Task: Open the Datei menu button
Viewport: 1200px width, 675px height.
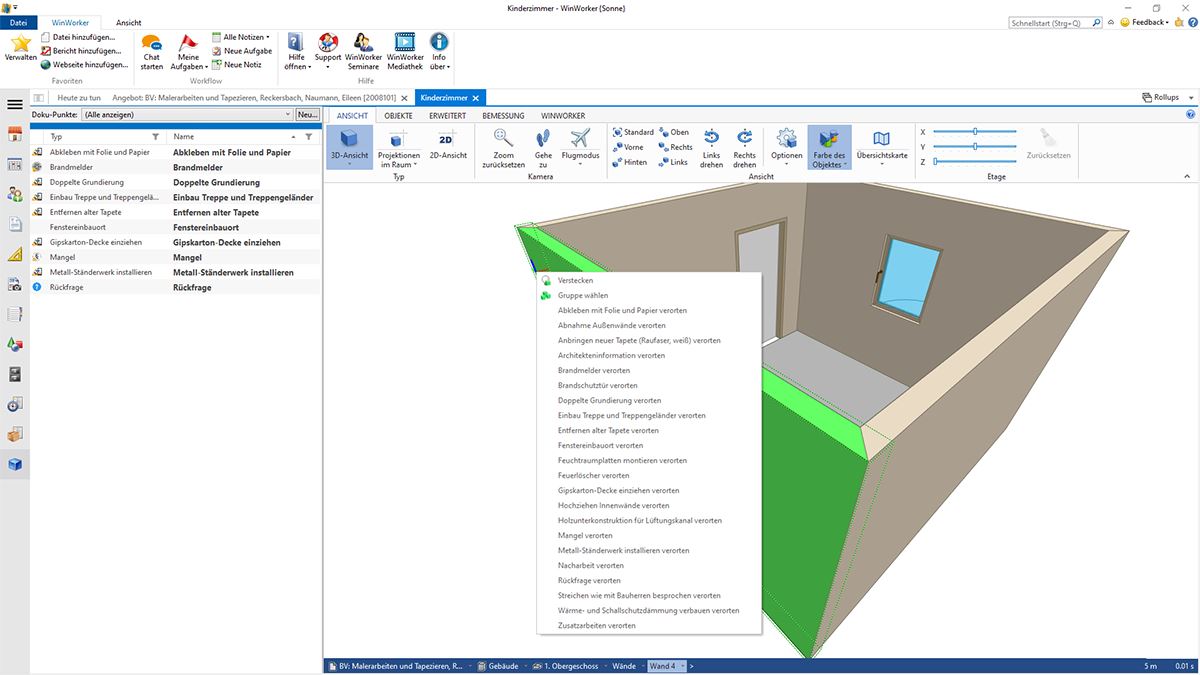Action: (18, 22)
